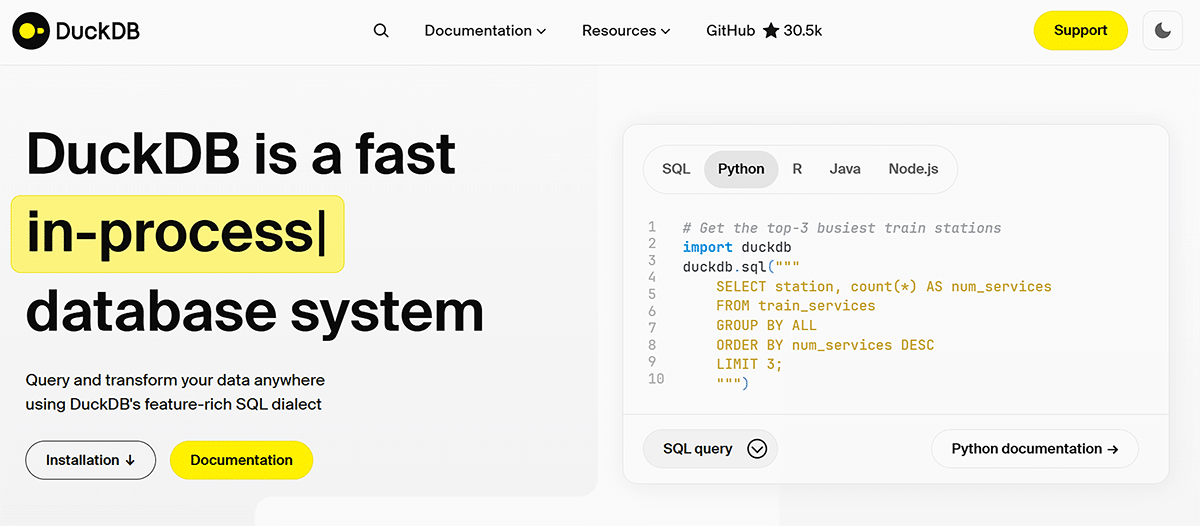The image size is (1200, 526).
Task: Click the SQL query chevron circle icon
Action: pos(757,449)
